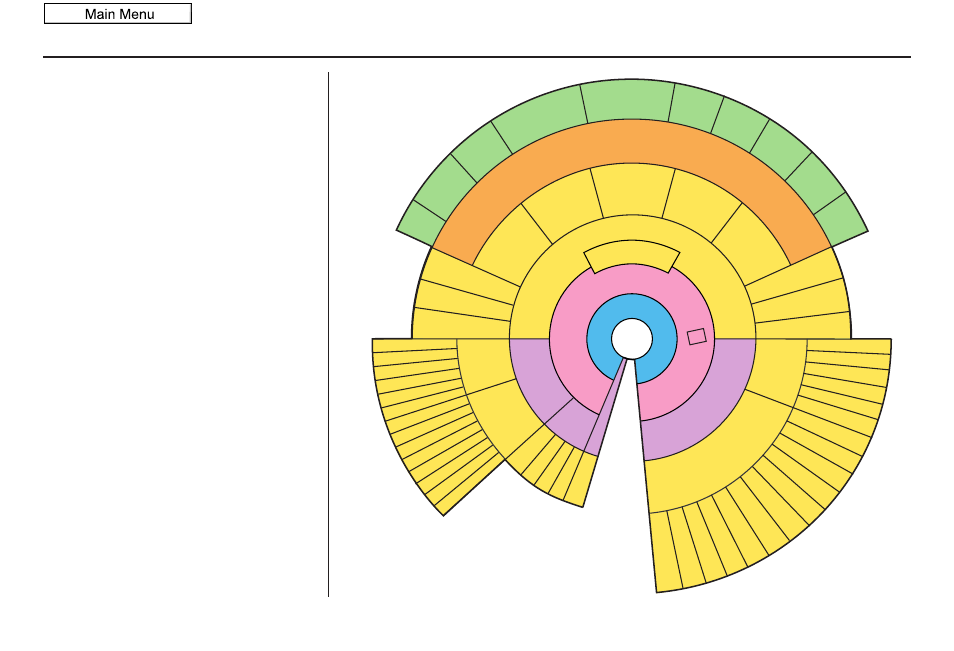The width and height of the screenshot is (954, 651).
Task: Select the wide orange arc band
Action: (632, 142)
